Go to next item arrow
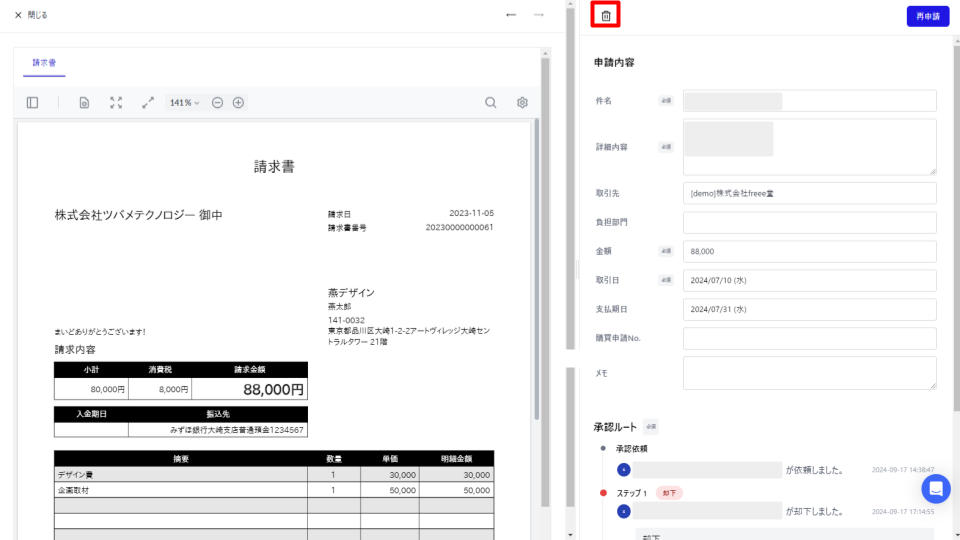 (538, 15)
